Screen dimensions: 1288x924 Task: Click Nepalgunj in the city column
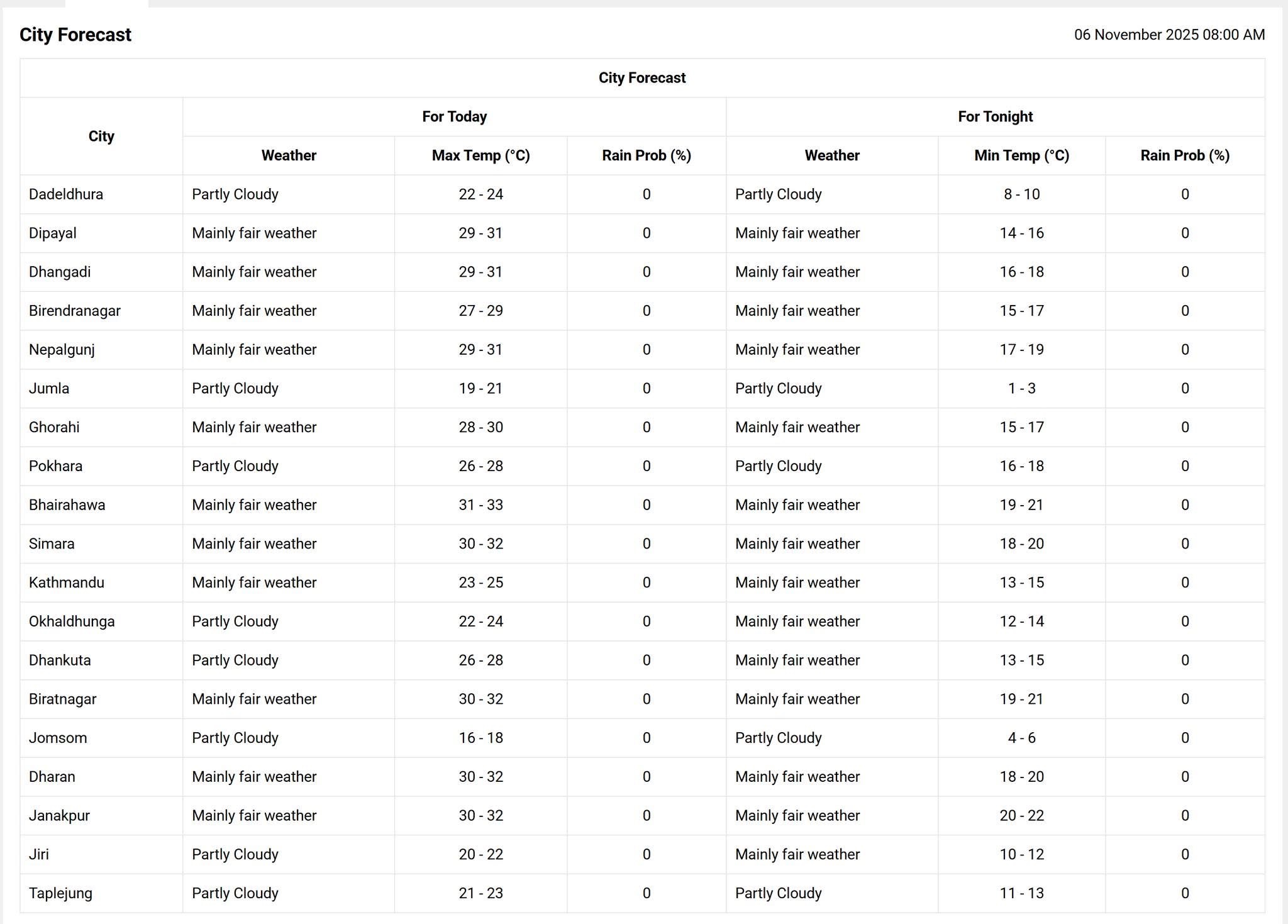[62, 350]
